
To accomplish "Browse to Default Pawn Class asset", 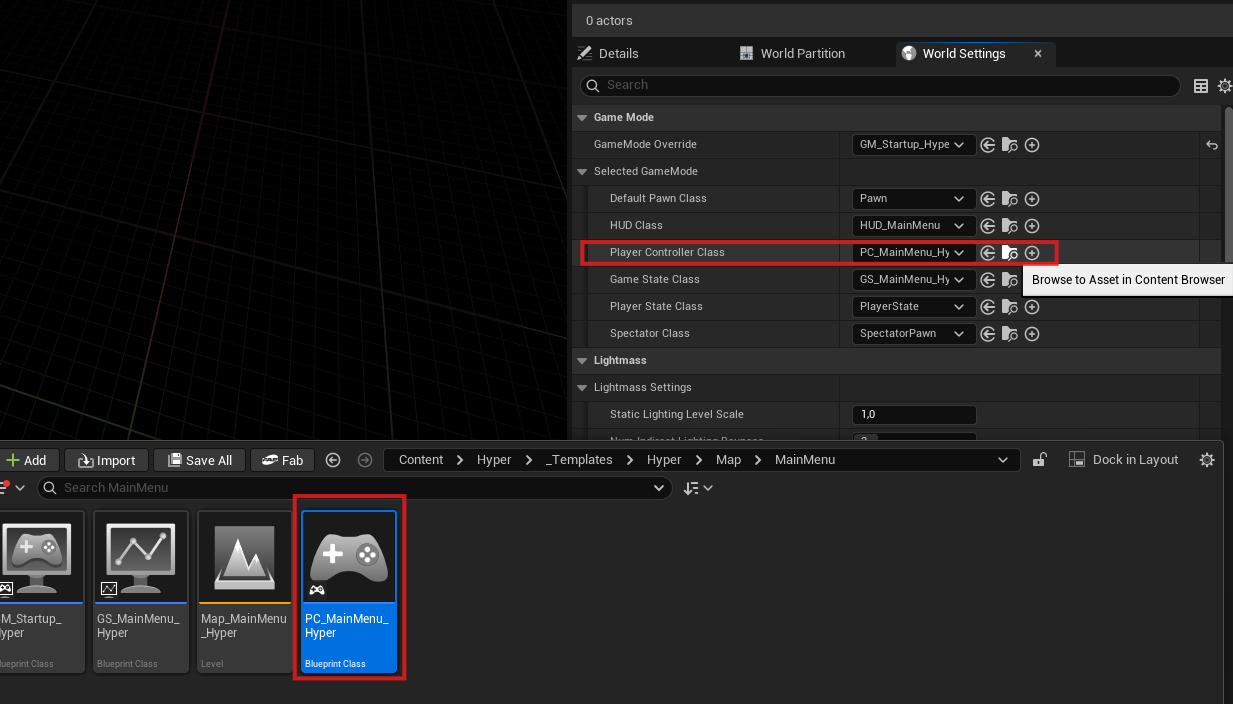I will [x=1010, y=199].
